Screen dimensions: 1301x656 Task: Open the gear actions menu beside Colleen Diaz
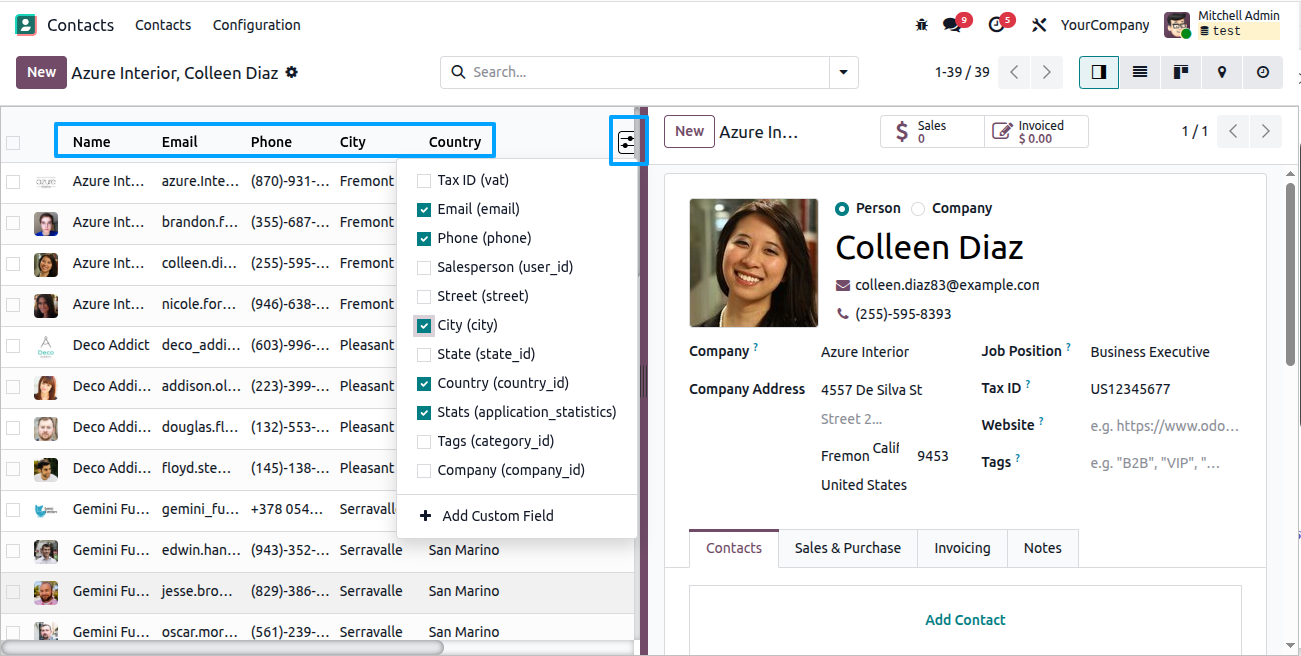click(291, 73)
